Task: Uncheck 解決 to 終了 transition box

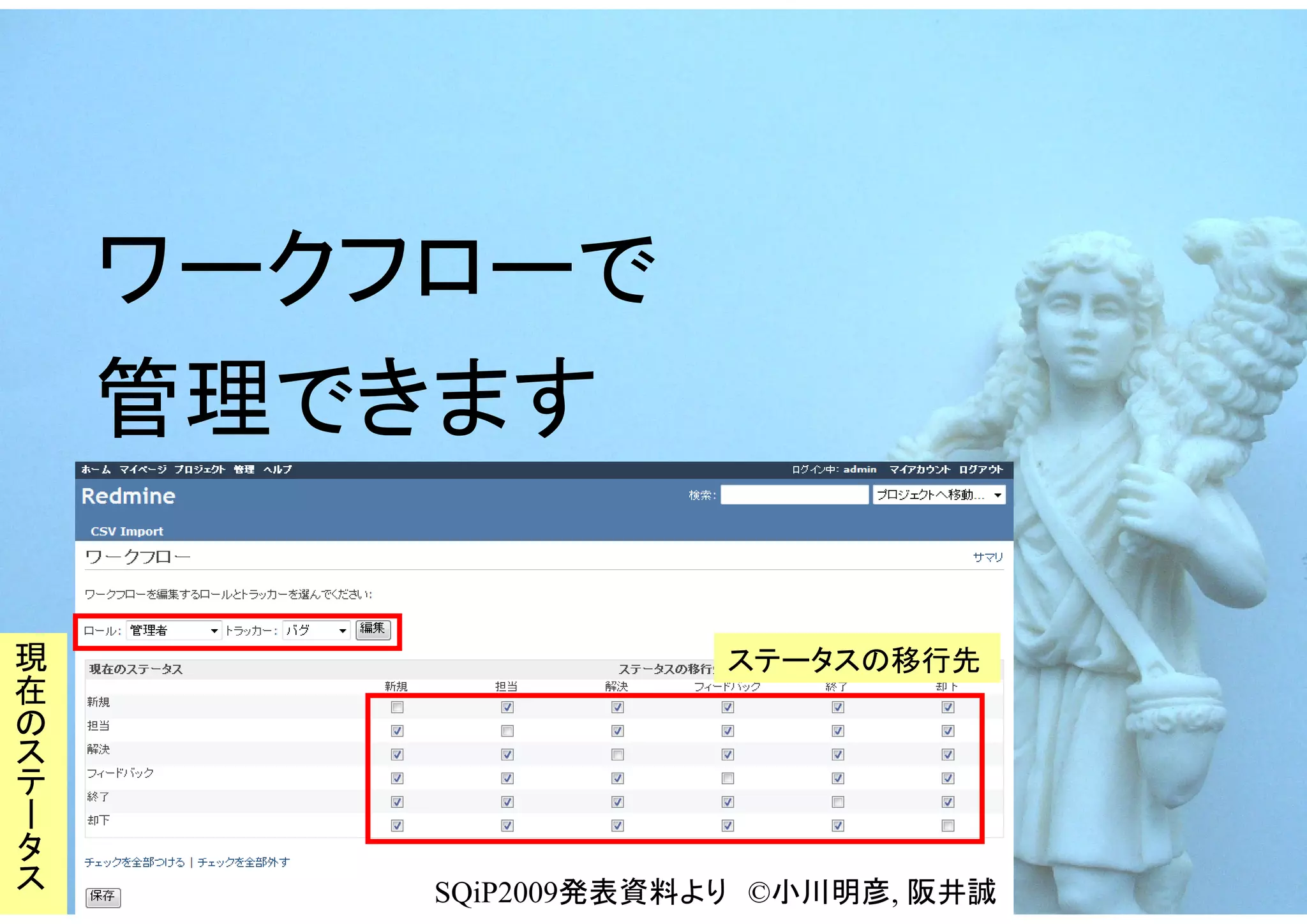Action: point(838,754)
